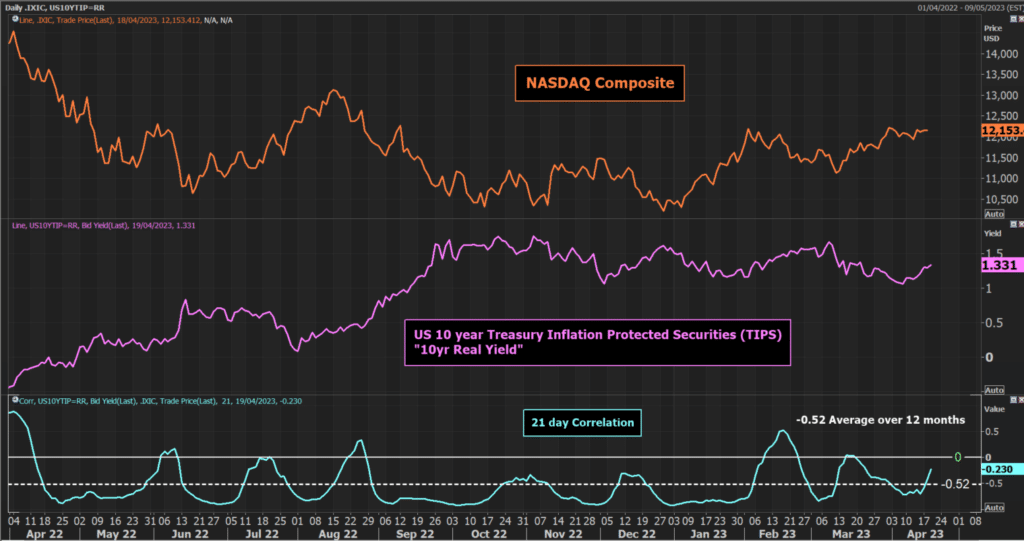
Task: Toggle Auto scale on the correlation Value axis
Action: 994,508
